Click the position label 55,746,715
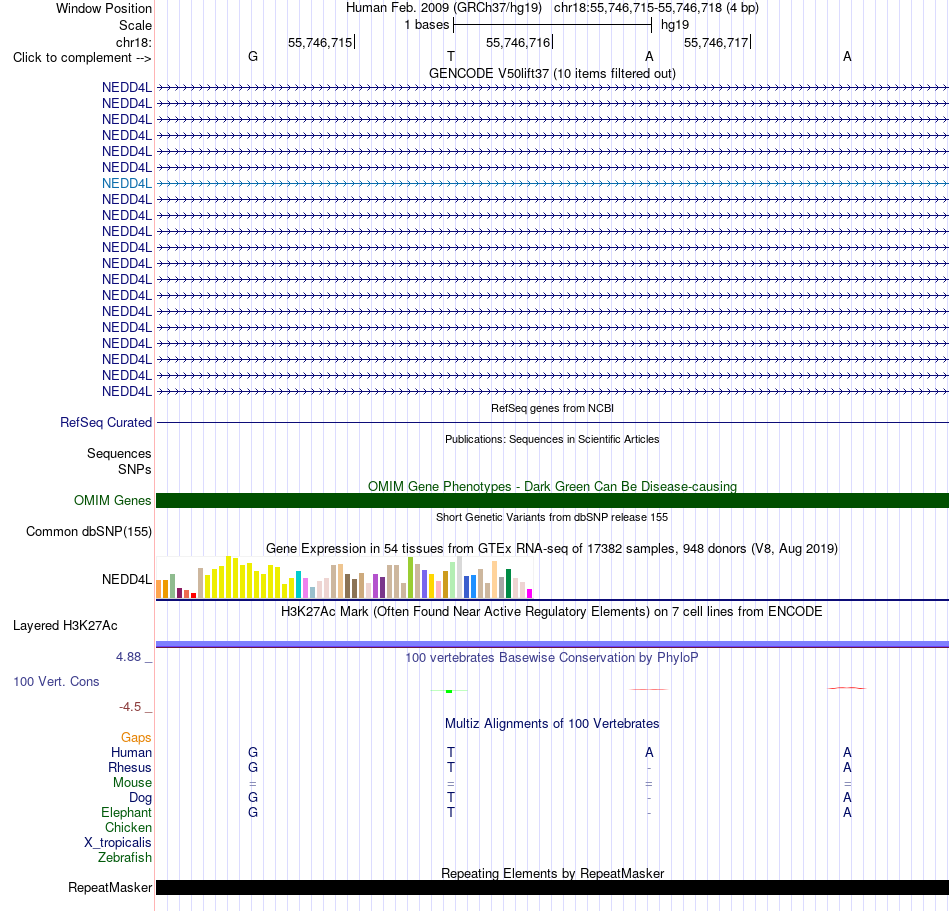Screen dimensions: 950x911 tap(320, 42)
